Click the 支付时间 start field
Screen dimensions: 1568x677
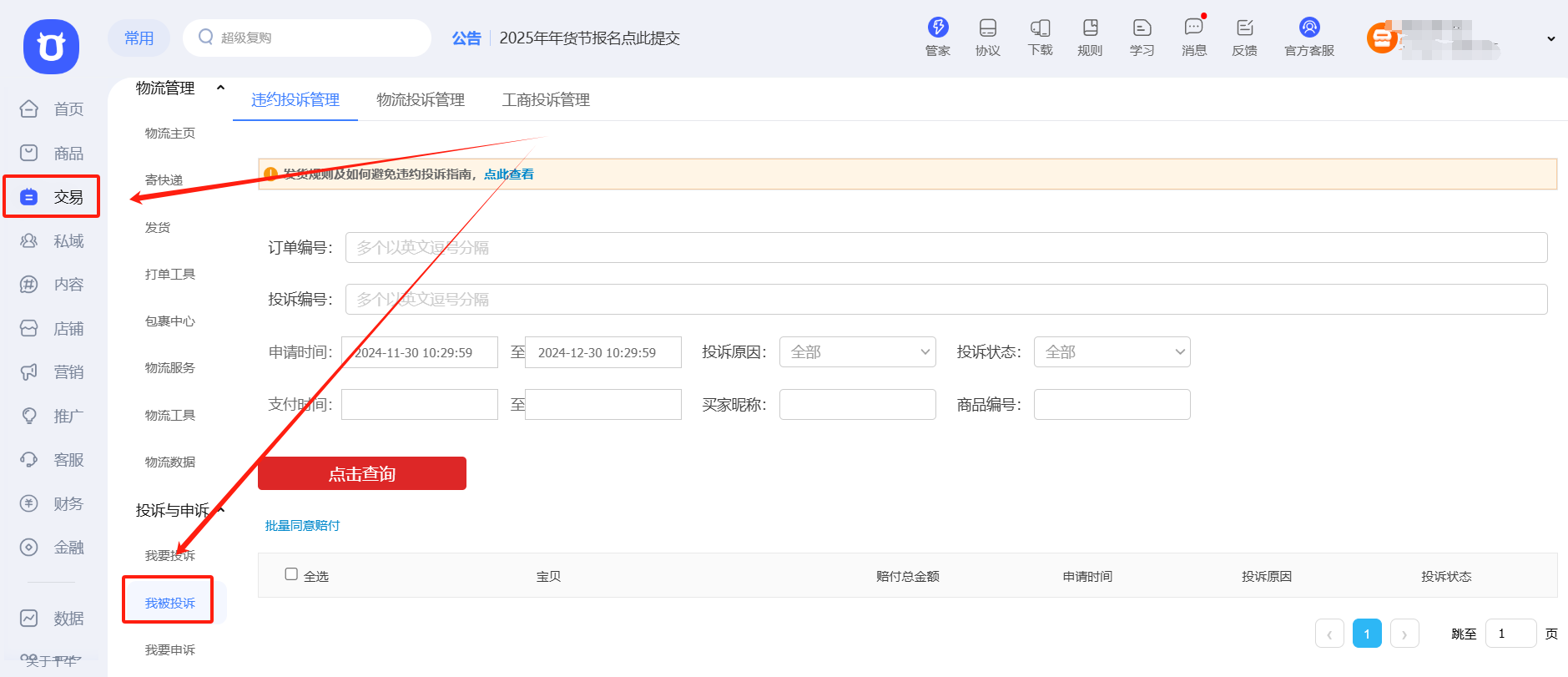coord(420,404)
